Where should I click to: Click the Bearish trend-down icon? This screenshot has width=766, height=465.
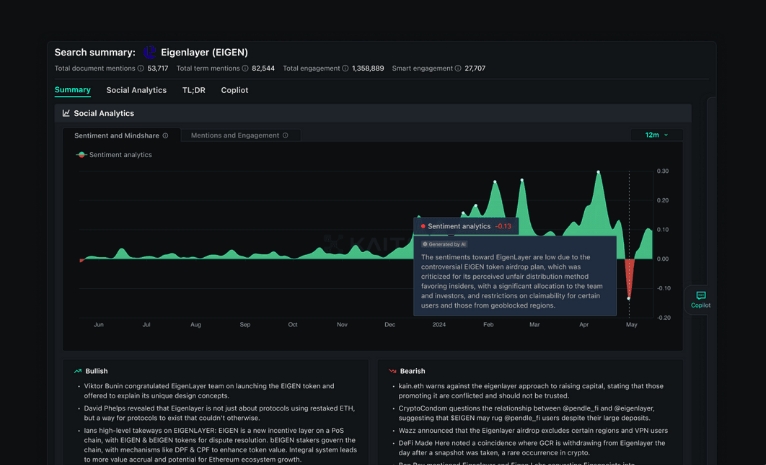(392, 371)
